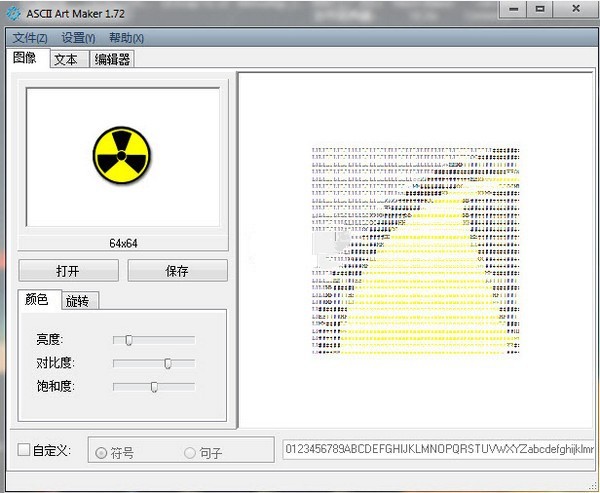Select the 符号 radio button
This screenshot has width=600, height=493.
tap(101, 453)
